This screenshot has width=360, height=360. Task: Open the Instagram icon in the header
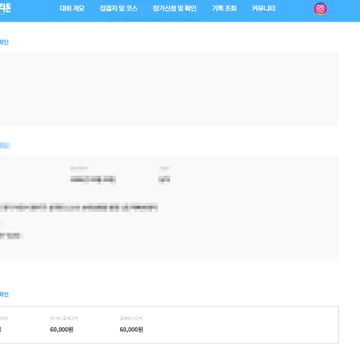pyautogui.click(x=320, y=9)
